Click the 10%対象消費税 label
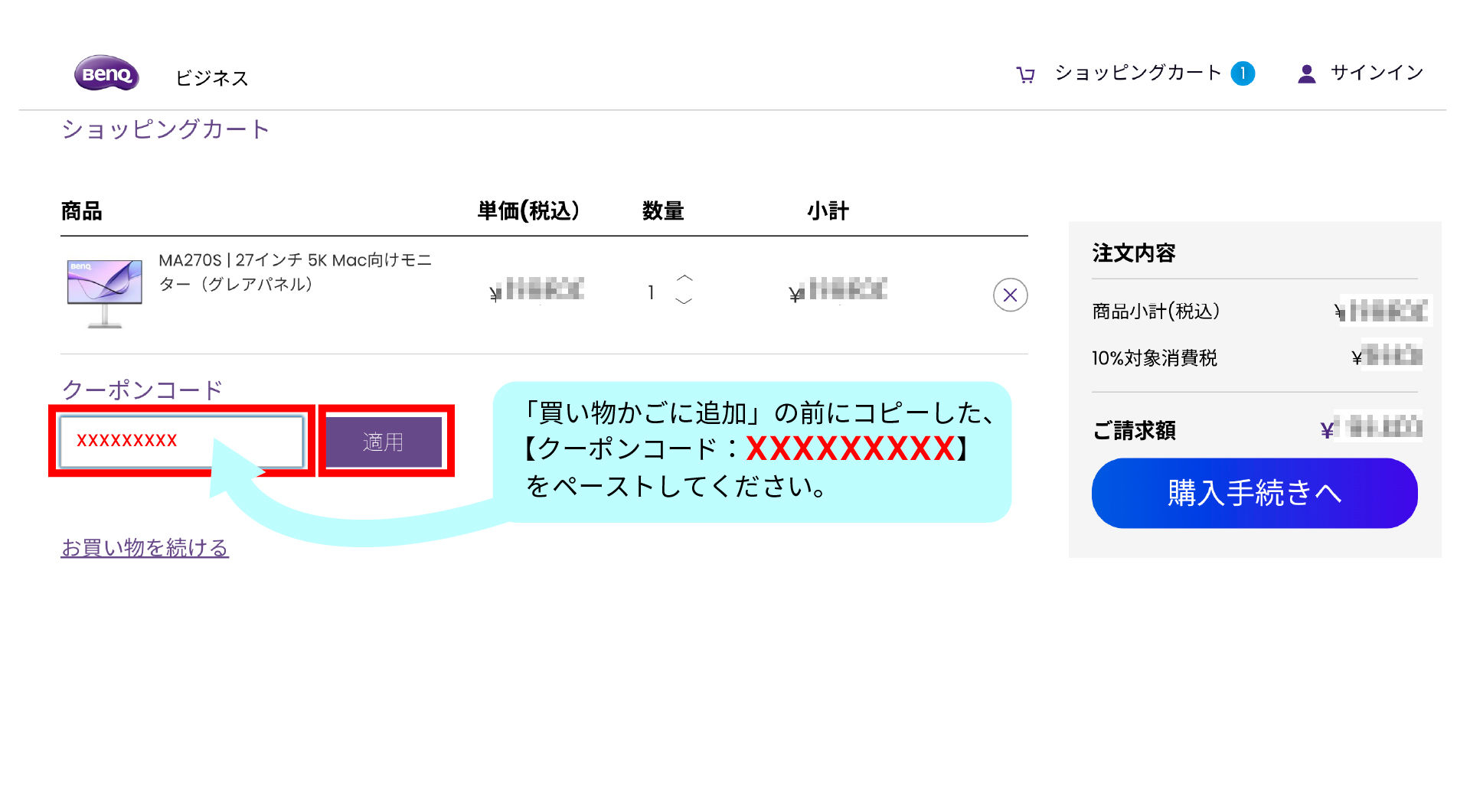 [x=1155, y=358]
